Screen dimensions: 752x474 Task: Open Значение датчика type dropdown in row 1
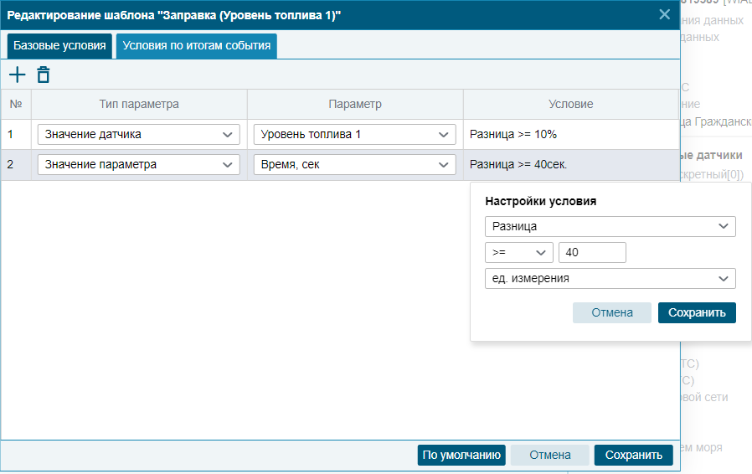click(x=139, y=134)
